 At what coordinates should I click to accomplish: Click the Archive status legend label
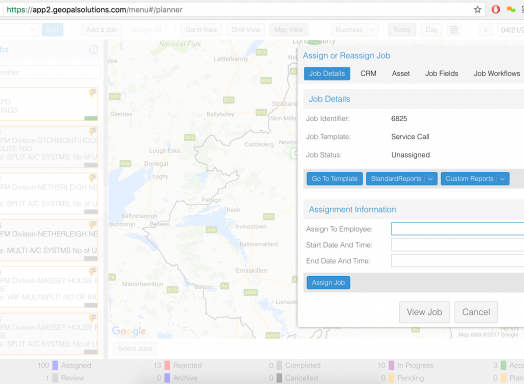[185, 378]
